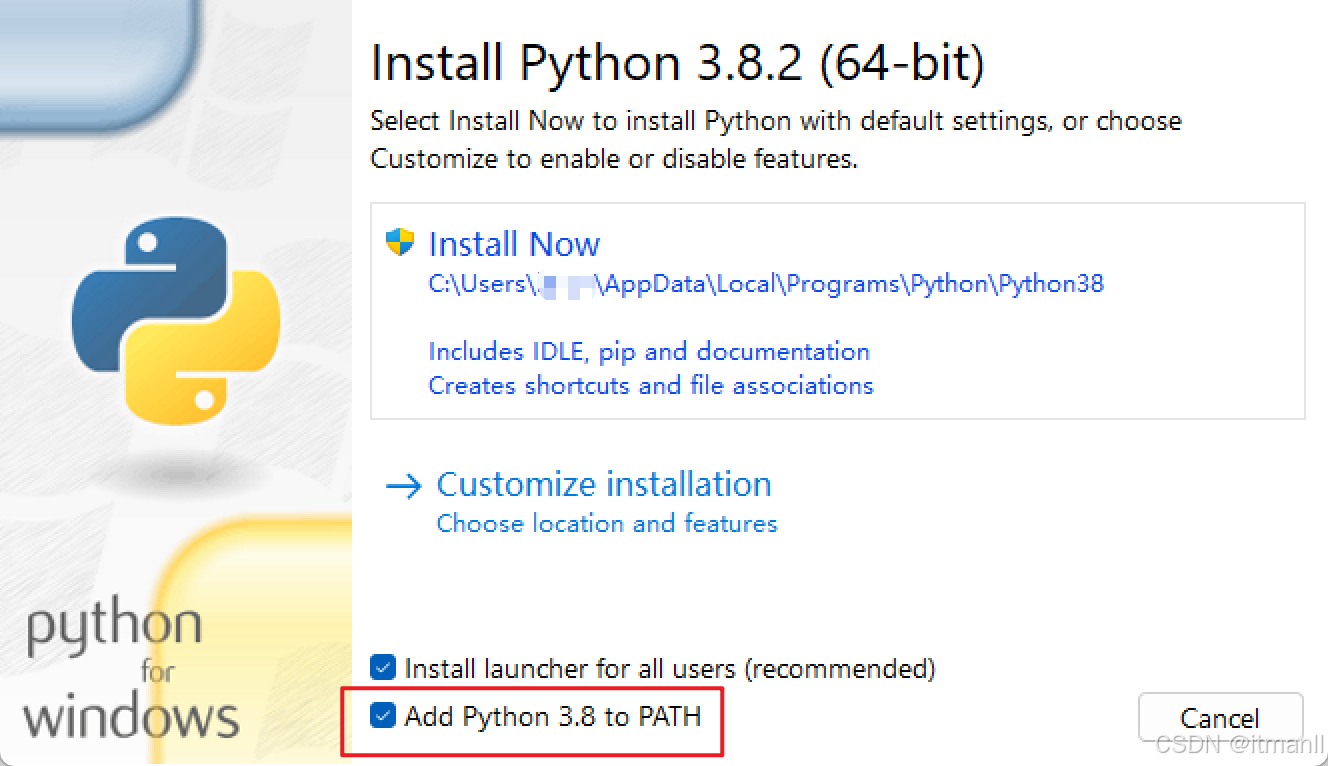Toggle Install launcher for all users checkbox

383,667
